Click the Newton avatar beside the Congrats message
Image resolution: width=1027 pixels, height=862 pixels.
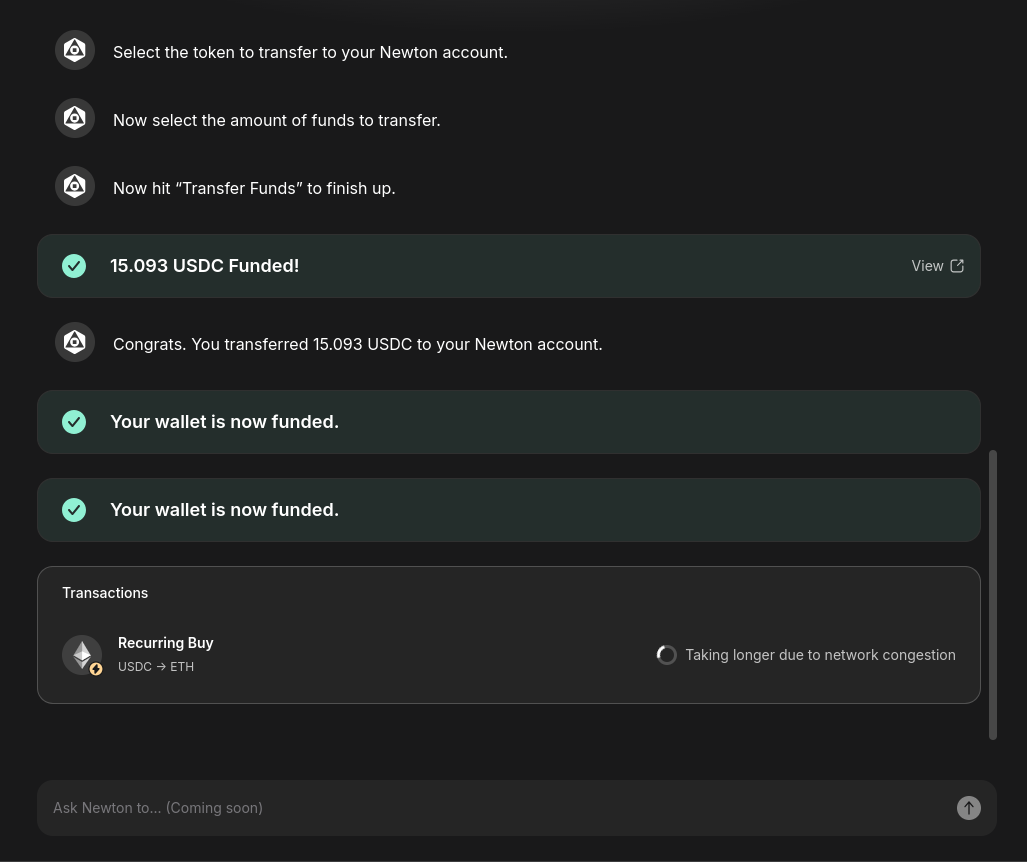(75, 343)
